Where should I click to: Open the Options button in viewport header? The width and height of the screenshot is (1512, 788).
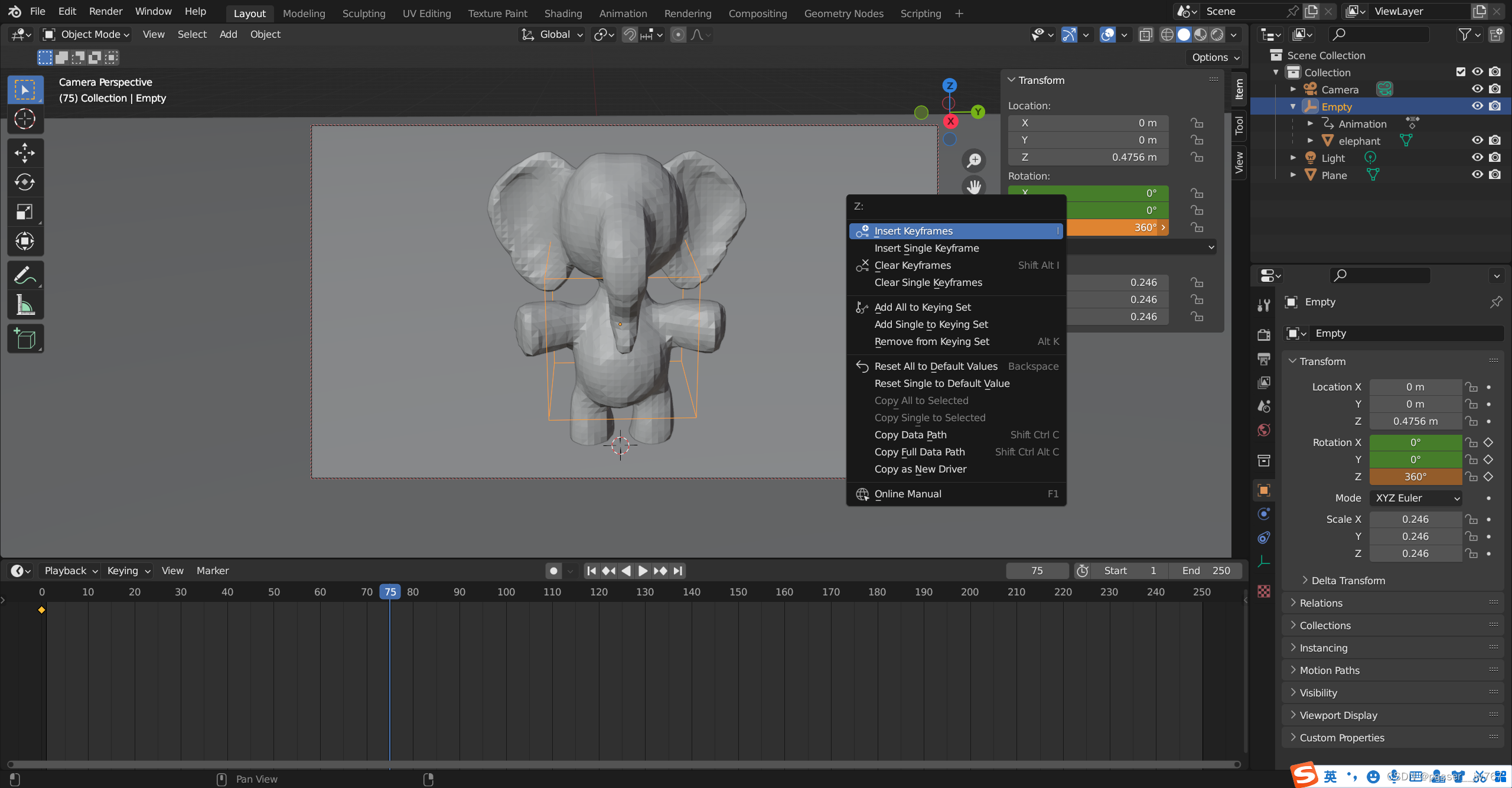coord(1215,57)
